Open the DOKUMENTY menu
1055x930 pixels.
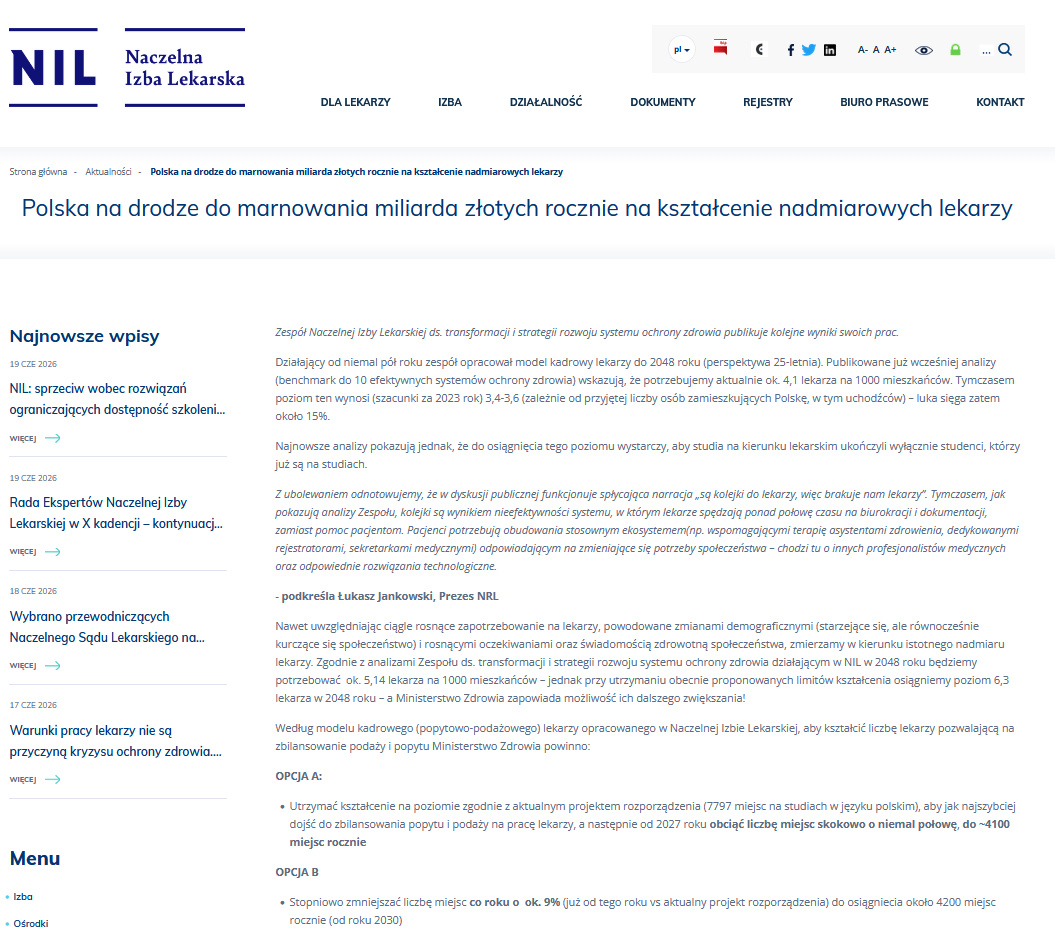663,102
